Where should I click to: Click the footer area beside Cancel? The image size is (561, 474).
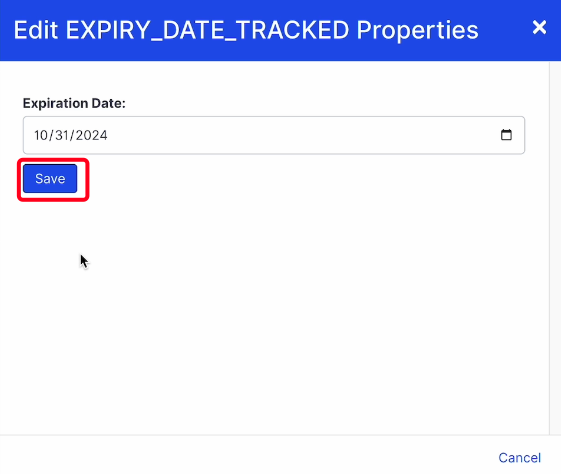coord(247,455)
